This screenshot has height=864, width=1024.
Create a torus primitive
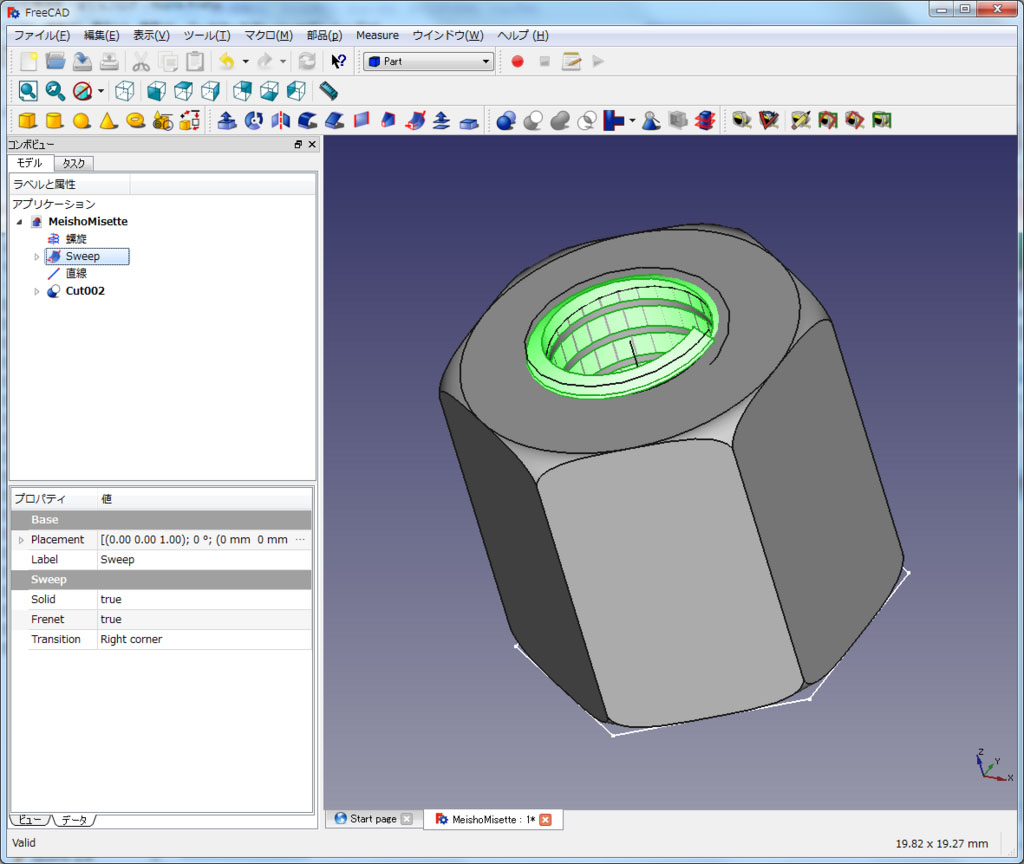135,120
